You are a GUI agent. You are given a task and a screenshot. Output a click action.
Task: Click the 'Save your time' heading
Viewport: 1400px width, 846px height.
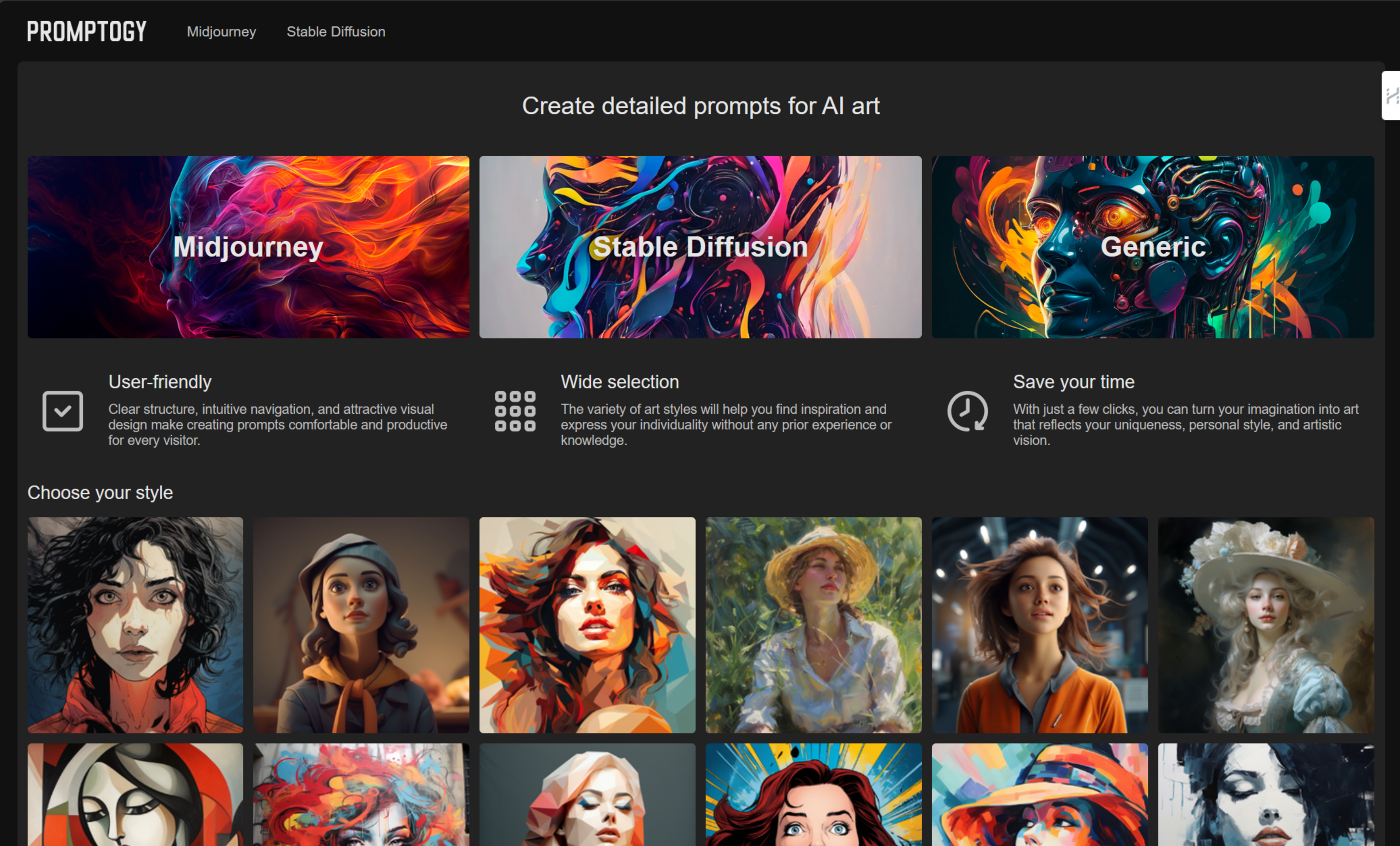[x=1073, y=382]
